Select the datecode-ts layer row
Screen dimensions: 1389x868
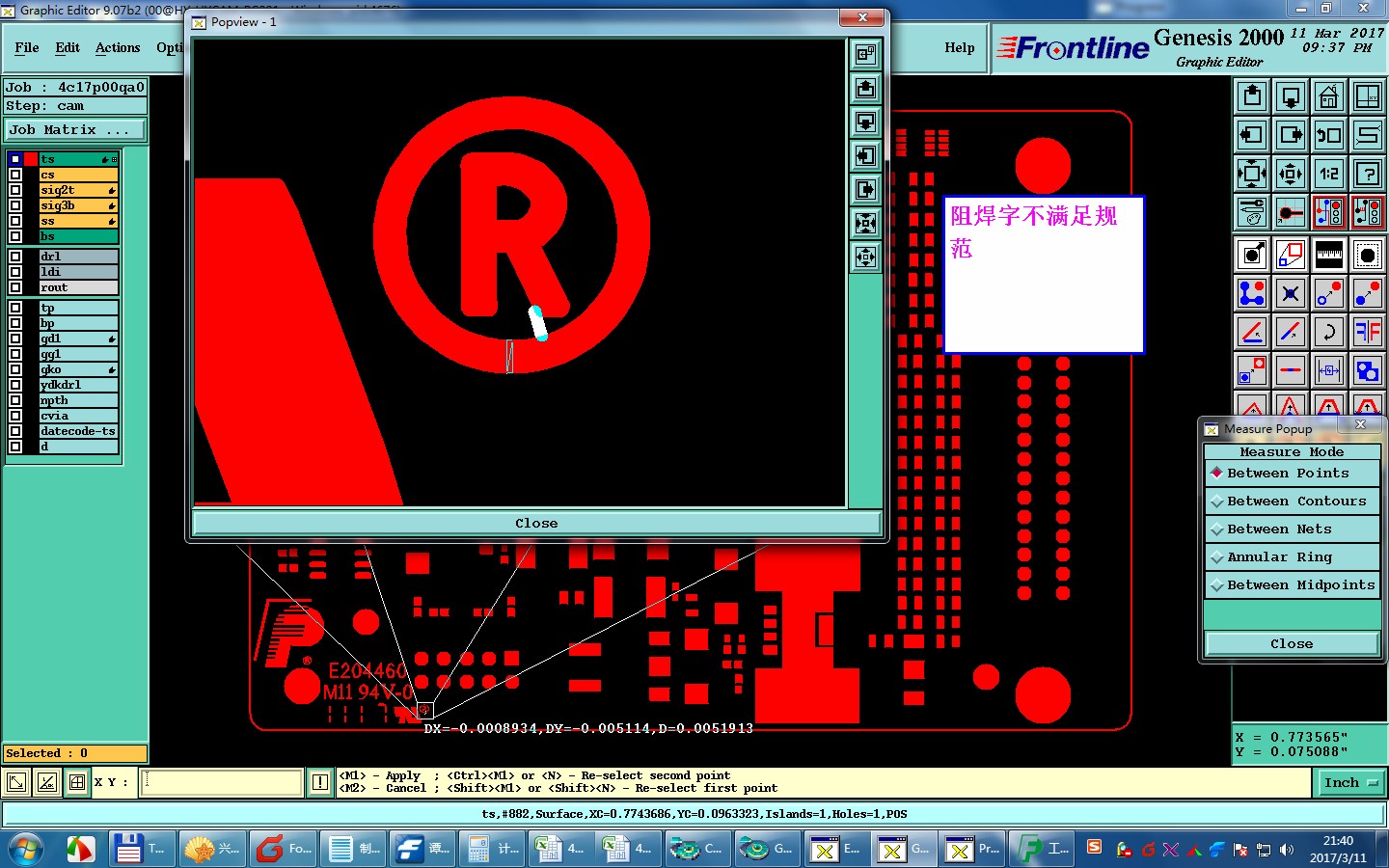(79, 431)
